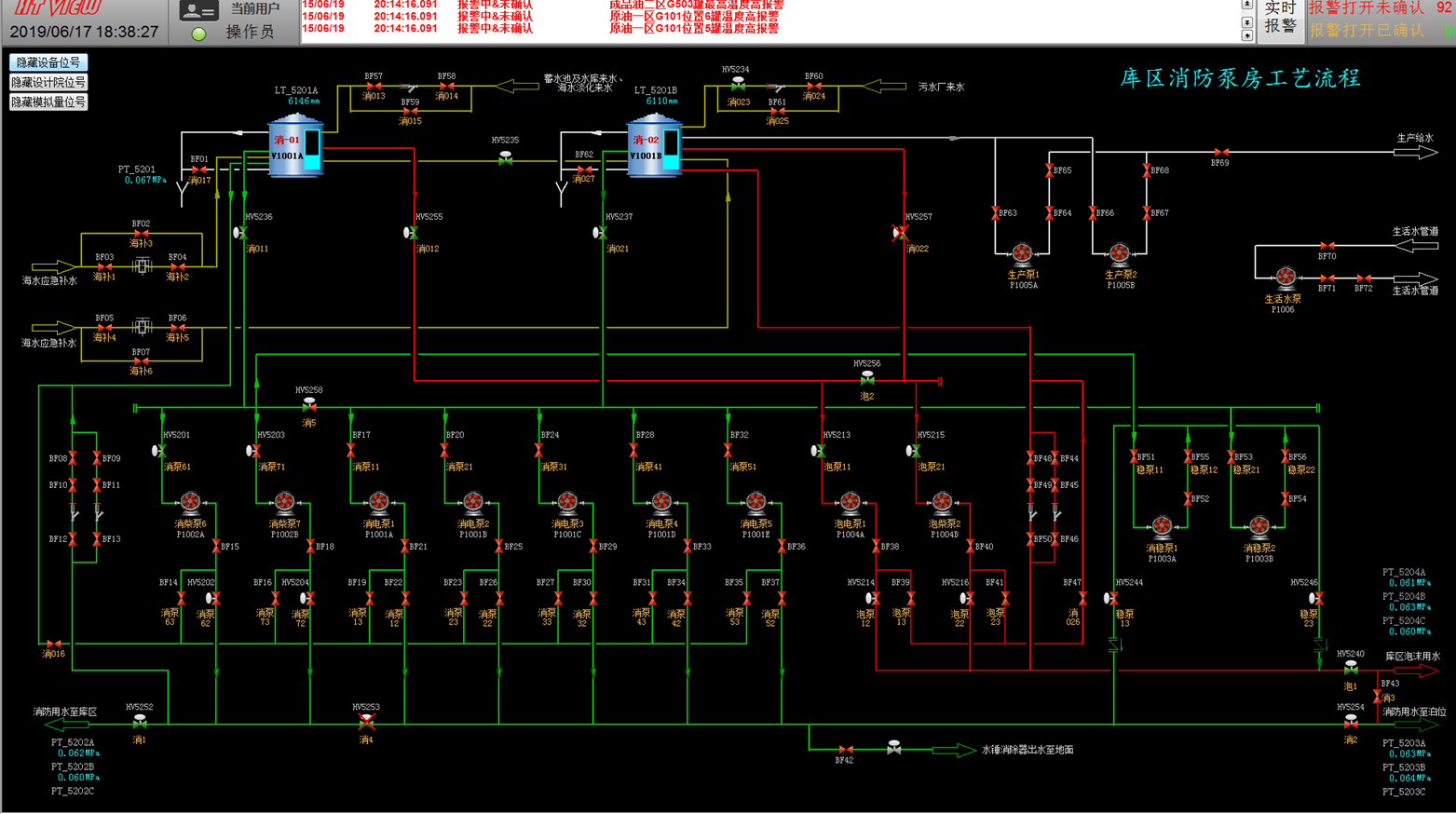Open the 实时报警 alarm page
Image resolution: width=1456 pixels, height=814 pixels.
coord(1280,19)
